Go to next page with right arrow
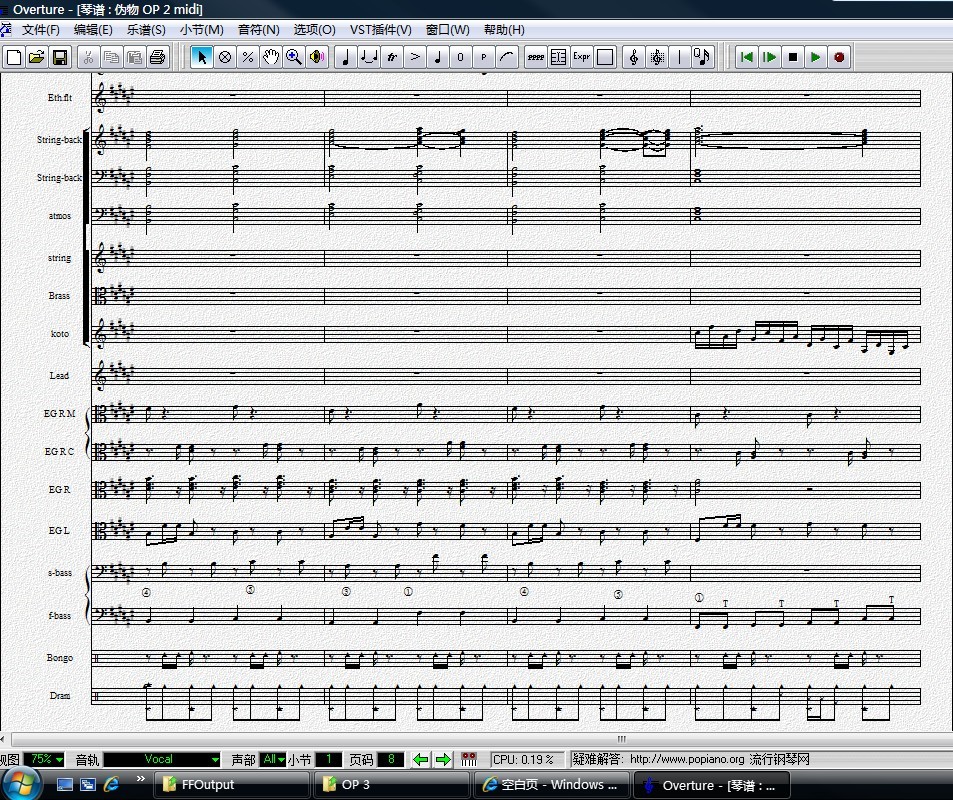 point(443,760)
